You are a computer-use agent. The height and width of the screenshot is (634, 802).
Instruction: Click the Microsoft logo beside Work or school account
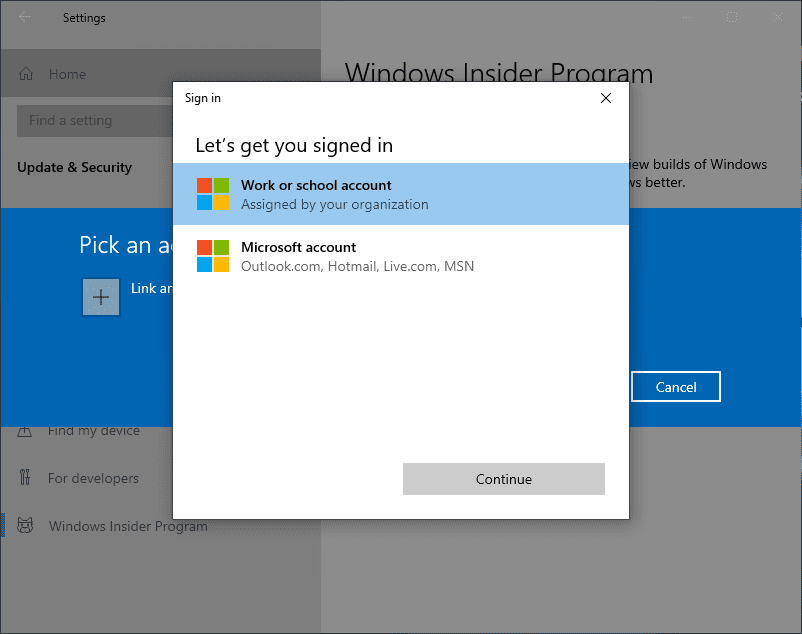tap(213, 194)
